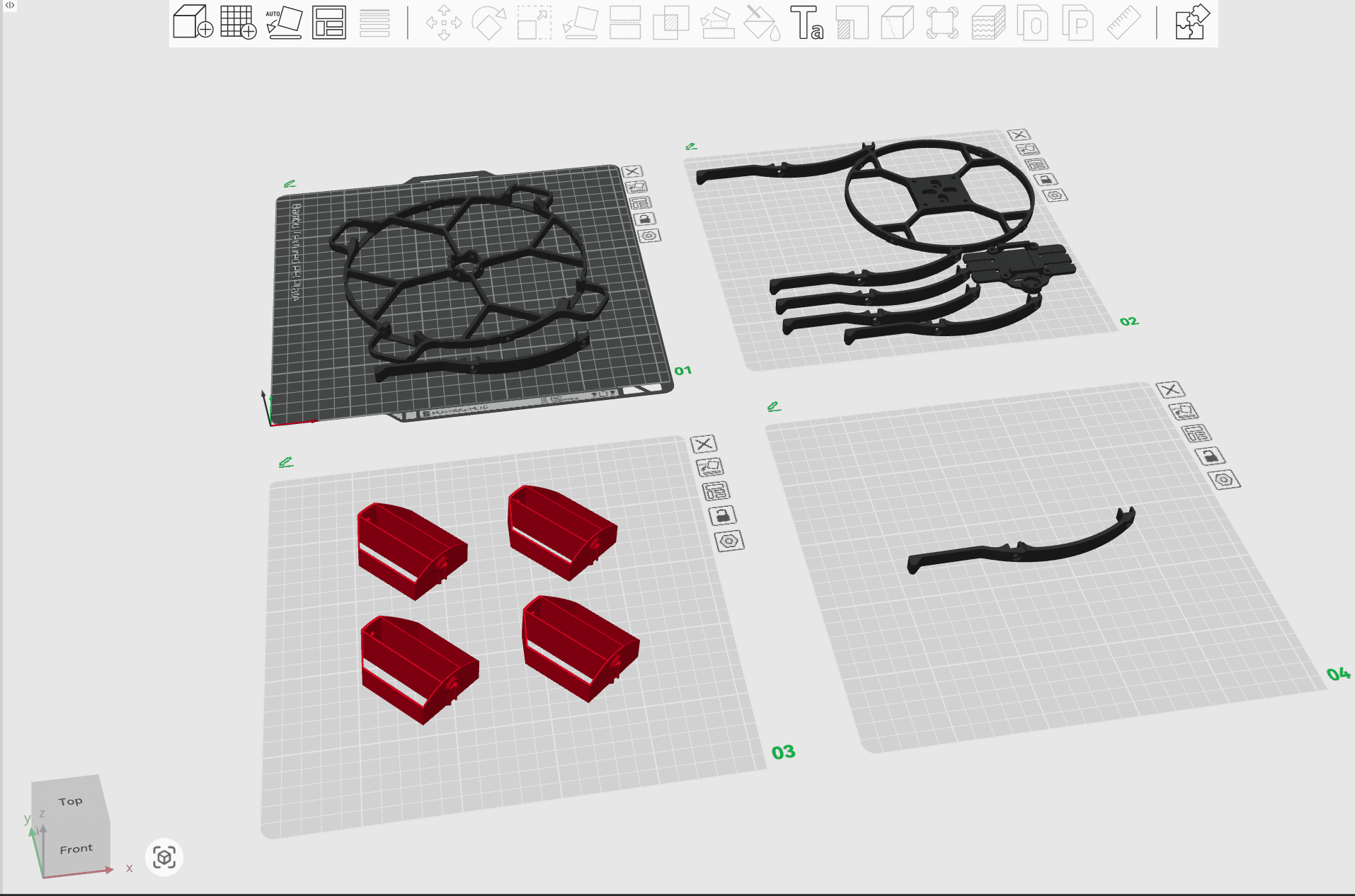Choose the Measure ruler tool
The width and height of the screenshot is (1355, 896).
coord(1124,22)
